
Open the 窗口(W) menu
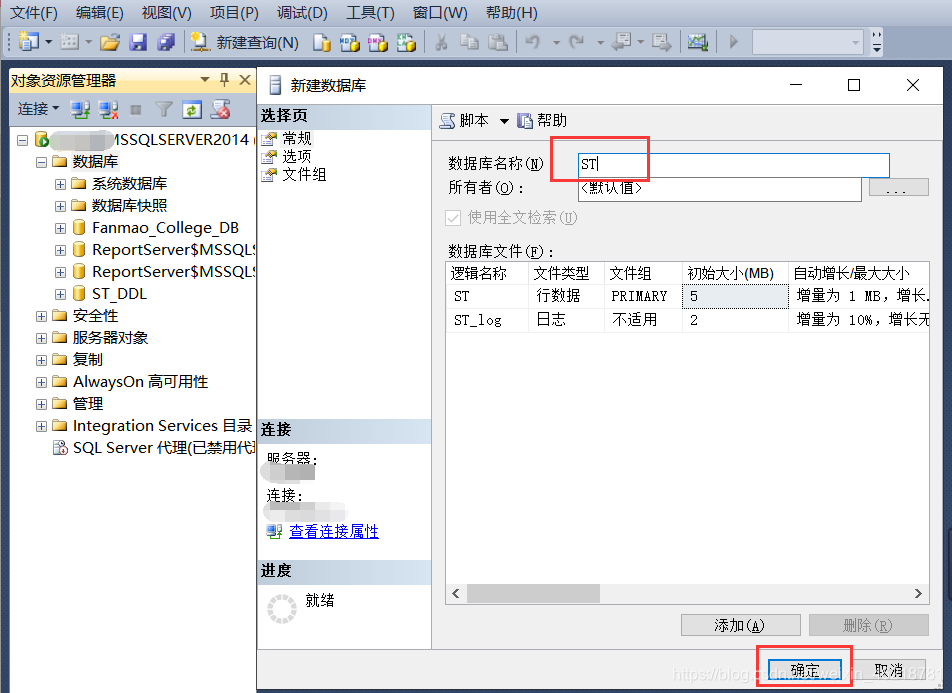440,13
